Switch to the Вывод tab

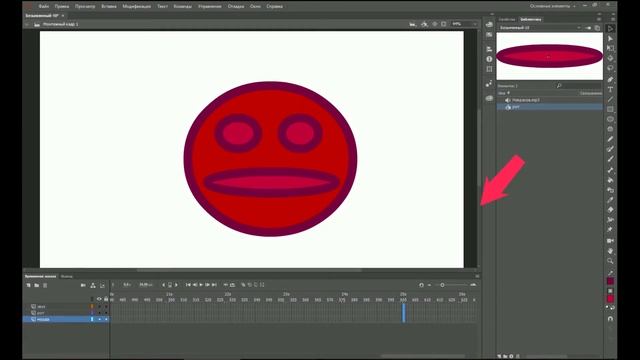67,276
